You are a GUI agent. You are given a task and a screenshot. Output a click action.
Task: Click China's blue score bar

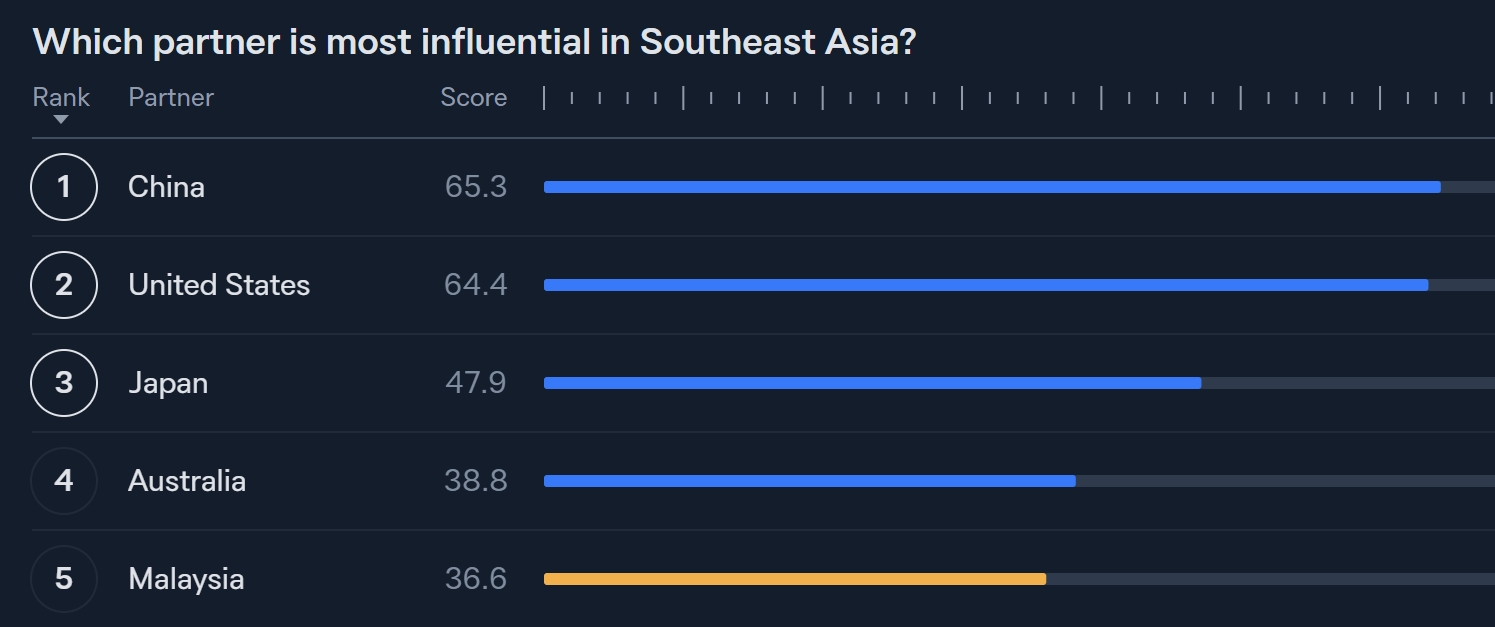pyautogui.click(x=991, y=187)
